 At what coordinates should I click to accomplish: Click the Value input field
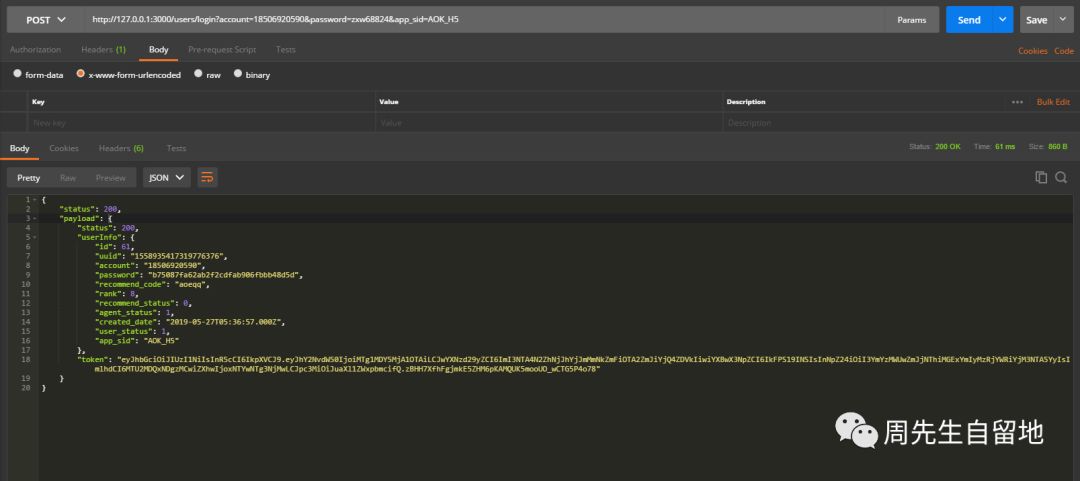click(x=548, y=123)
